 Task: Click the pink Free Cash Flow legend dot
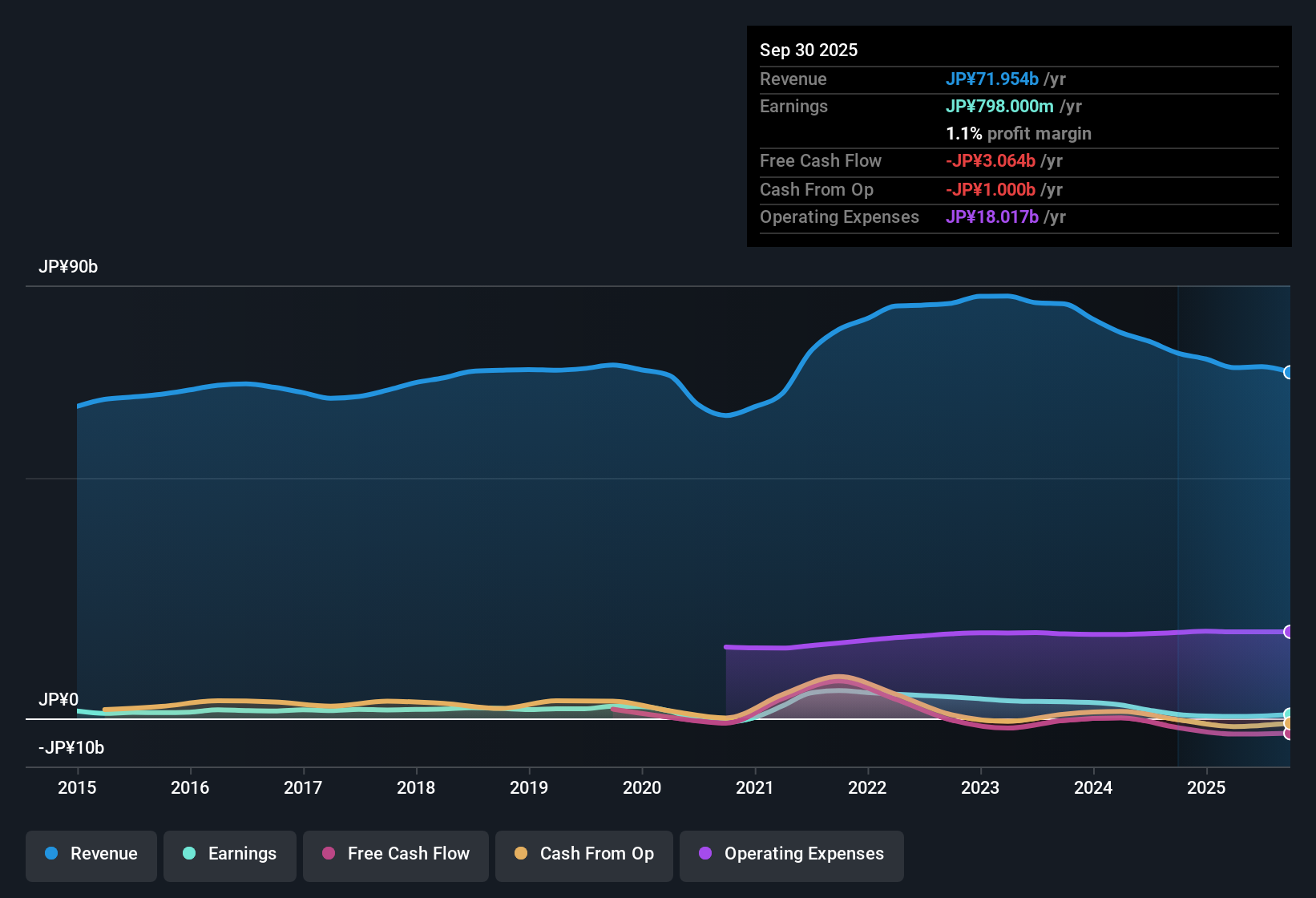[329, 854]
